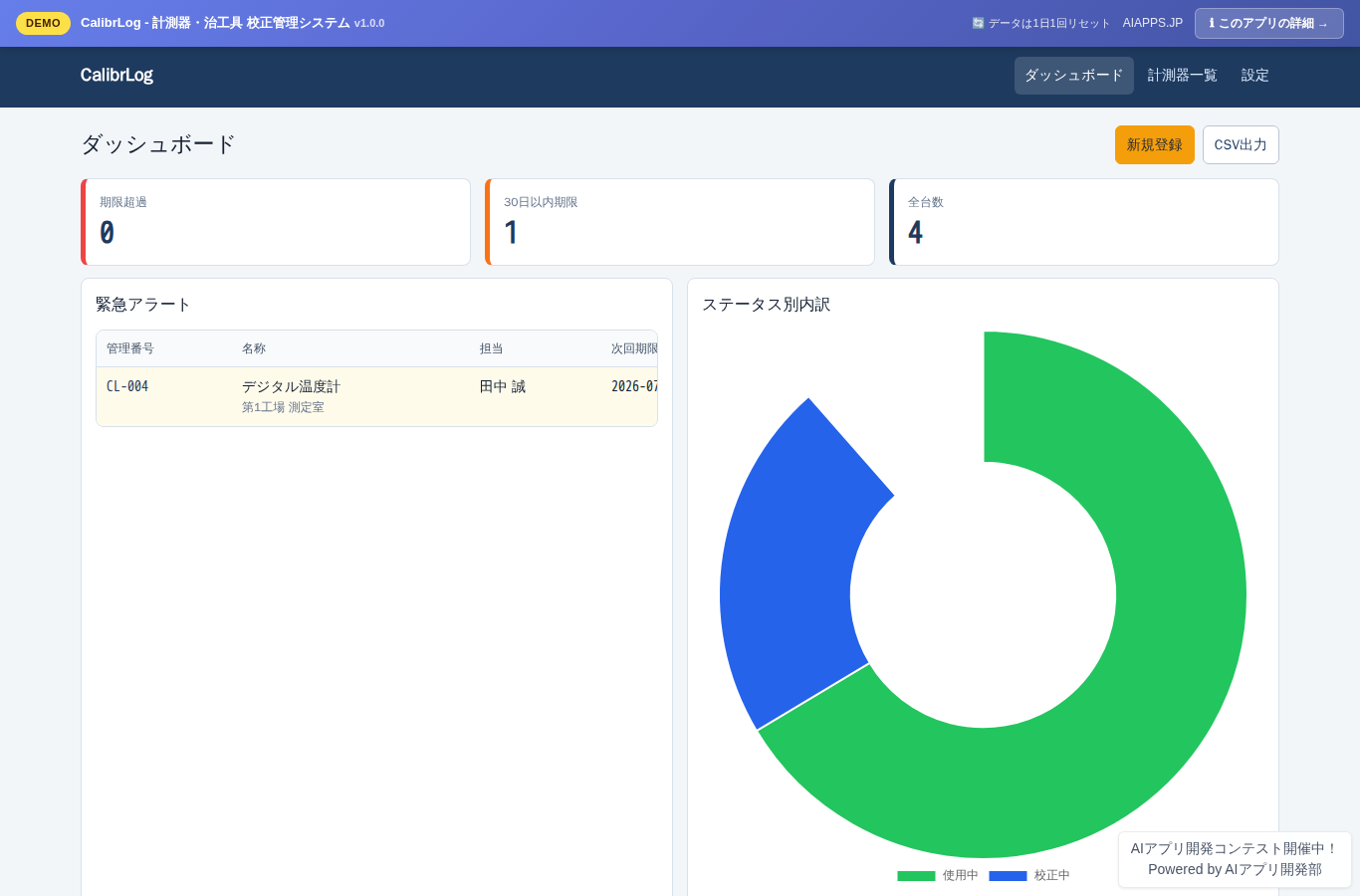Export data with CSV出力 button
The width and height of the screenshot is (1360, 896).
tap(1241, 144)
